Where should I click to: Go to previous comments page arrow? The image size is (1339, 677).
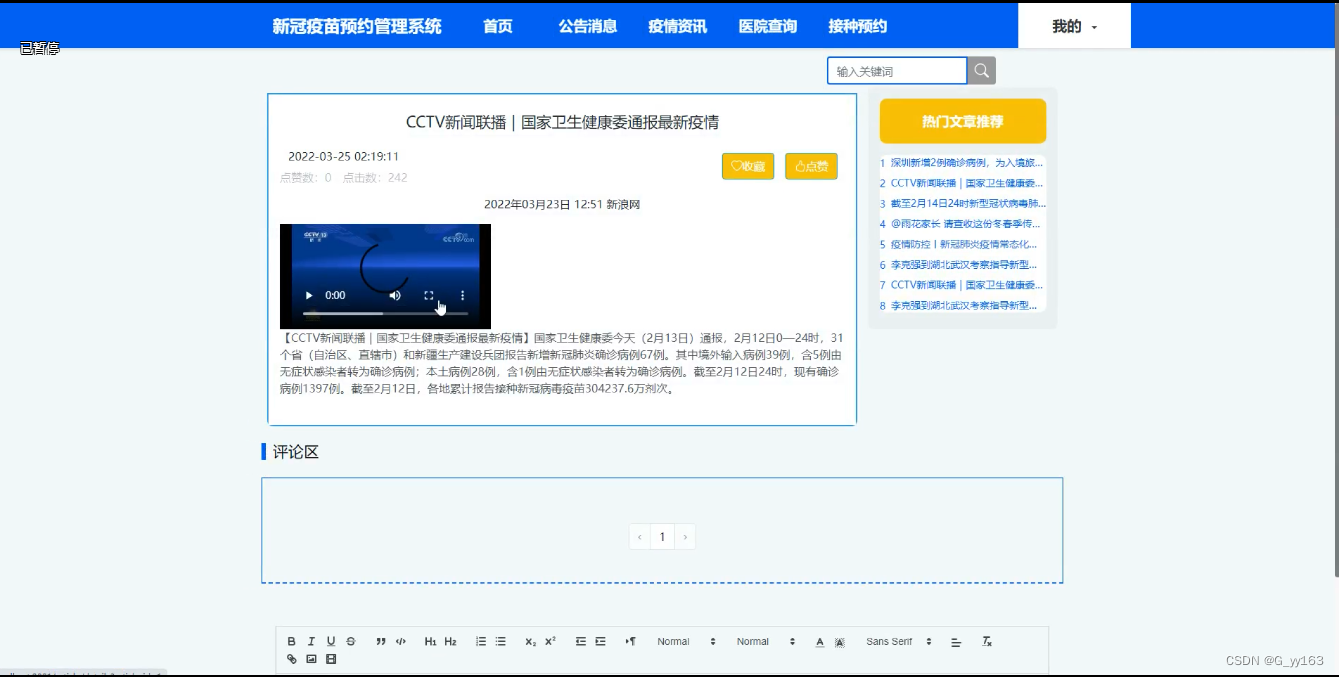640,537
